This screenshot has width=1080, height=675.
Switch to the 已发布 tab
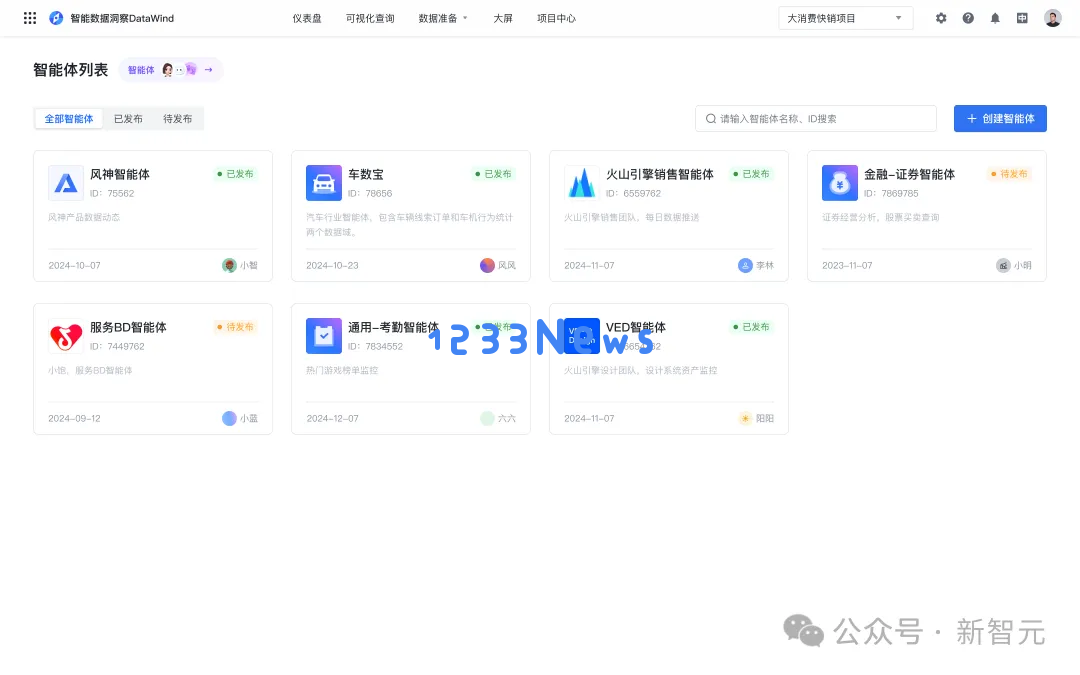(x=128, y=118)
